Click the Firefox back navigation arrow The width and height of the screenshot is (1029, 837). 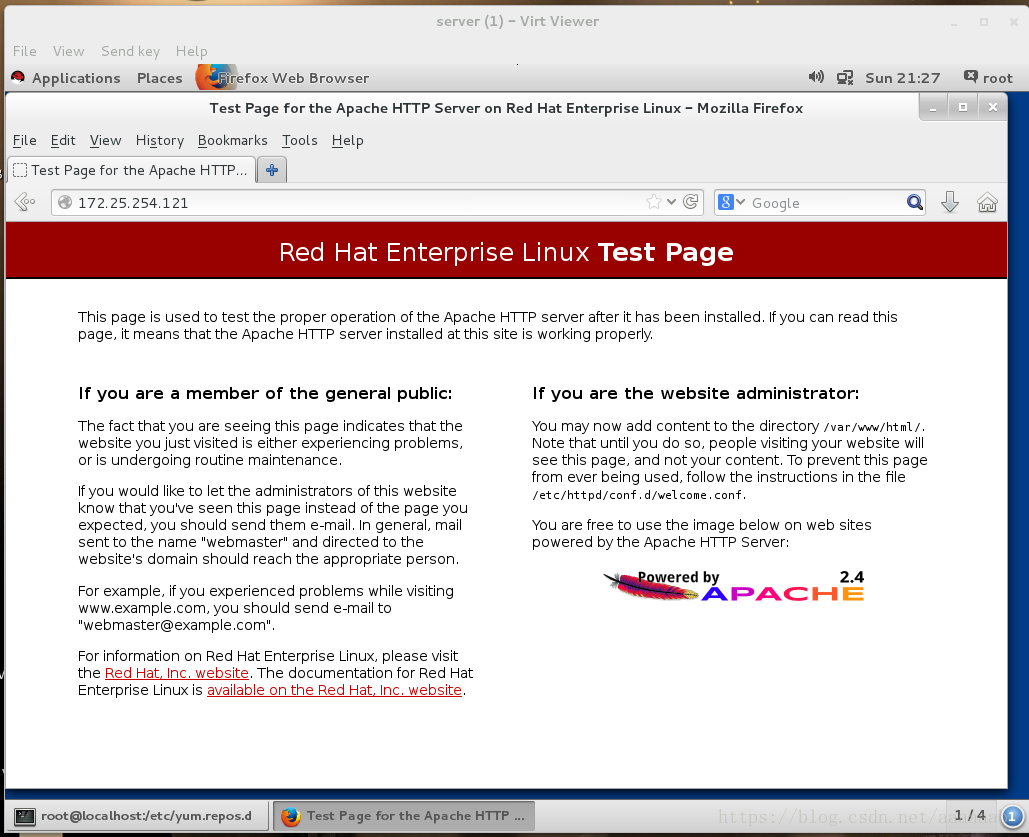25,202
